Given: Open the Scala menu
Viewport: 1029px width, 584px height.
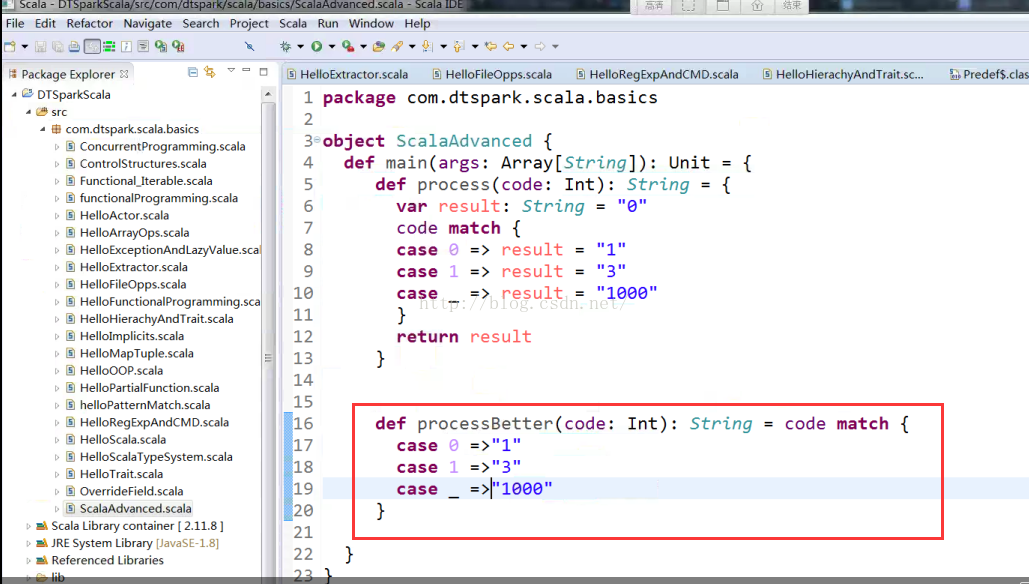Looking at the screenshot, I should coord(293,24).
